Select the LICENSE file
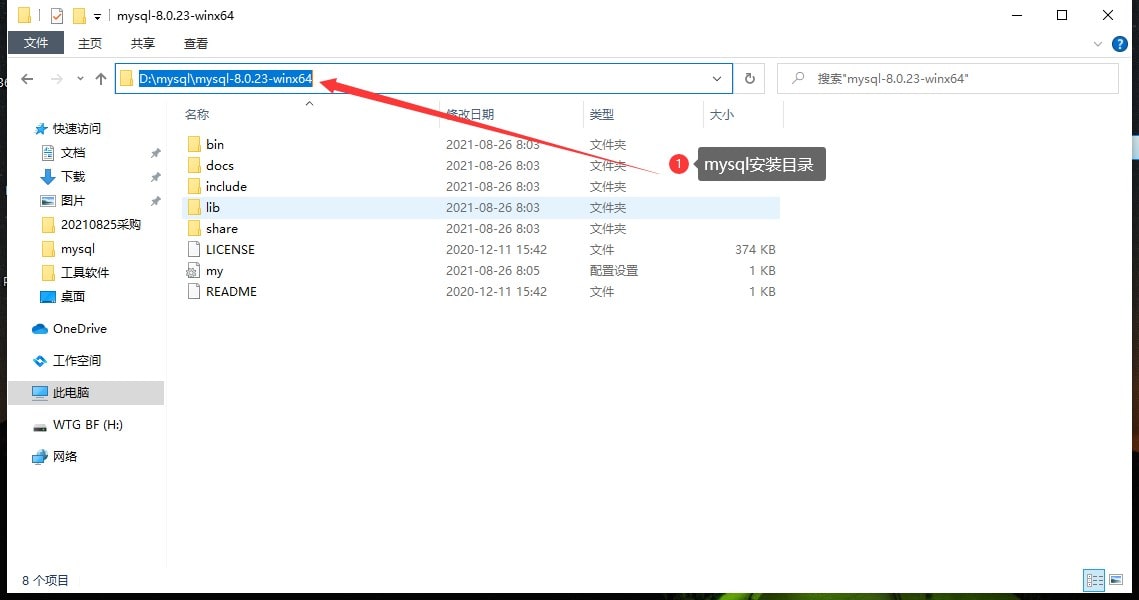 coord(230,249)
